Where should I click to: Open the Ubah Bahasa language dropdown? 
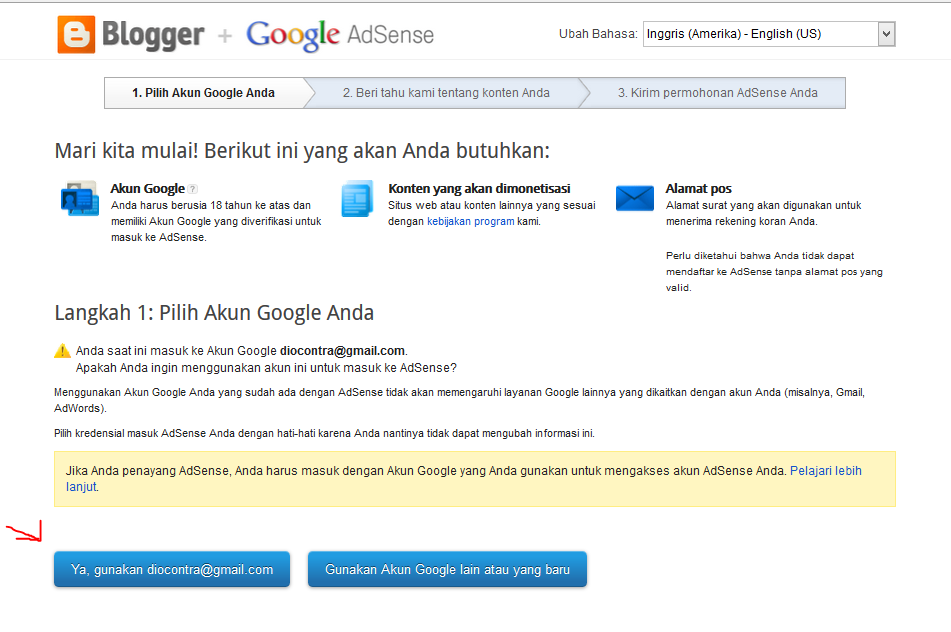click(768, 34)
